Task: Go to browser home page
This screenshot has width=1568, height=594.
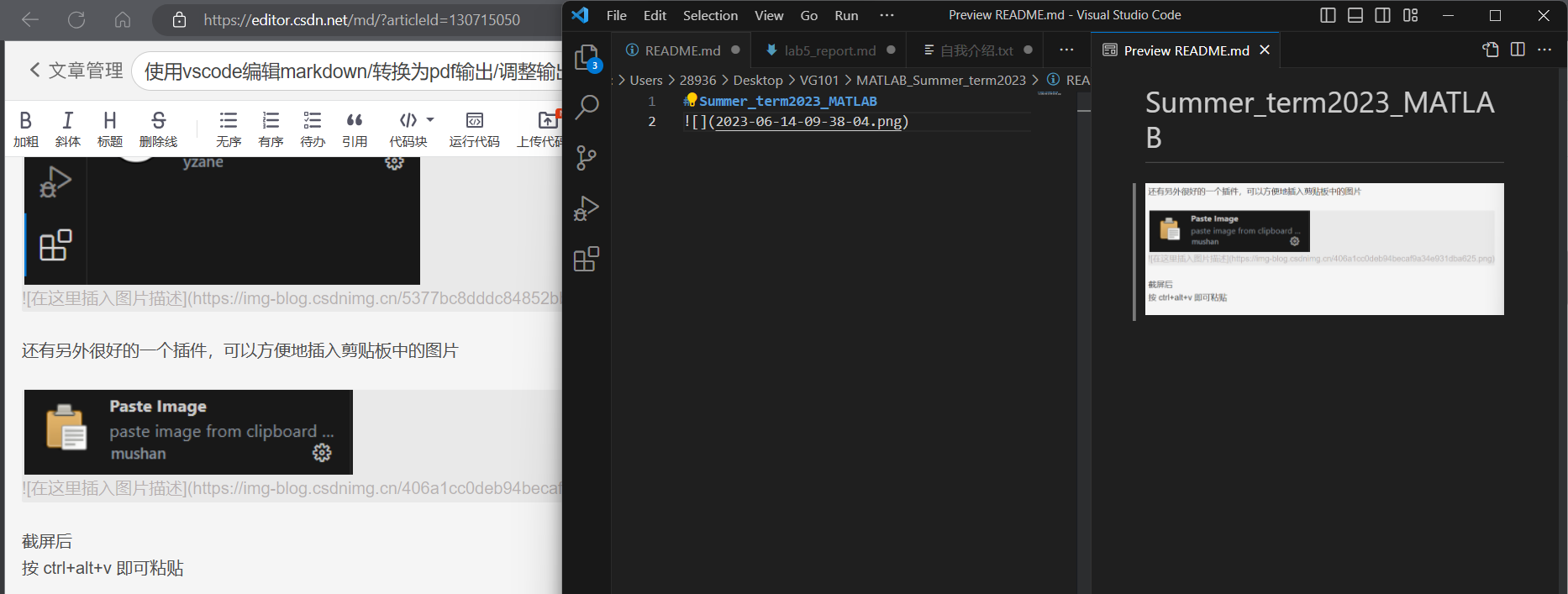Action: tap(123, 19)
